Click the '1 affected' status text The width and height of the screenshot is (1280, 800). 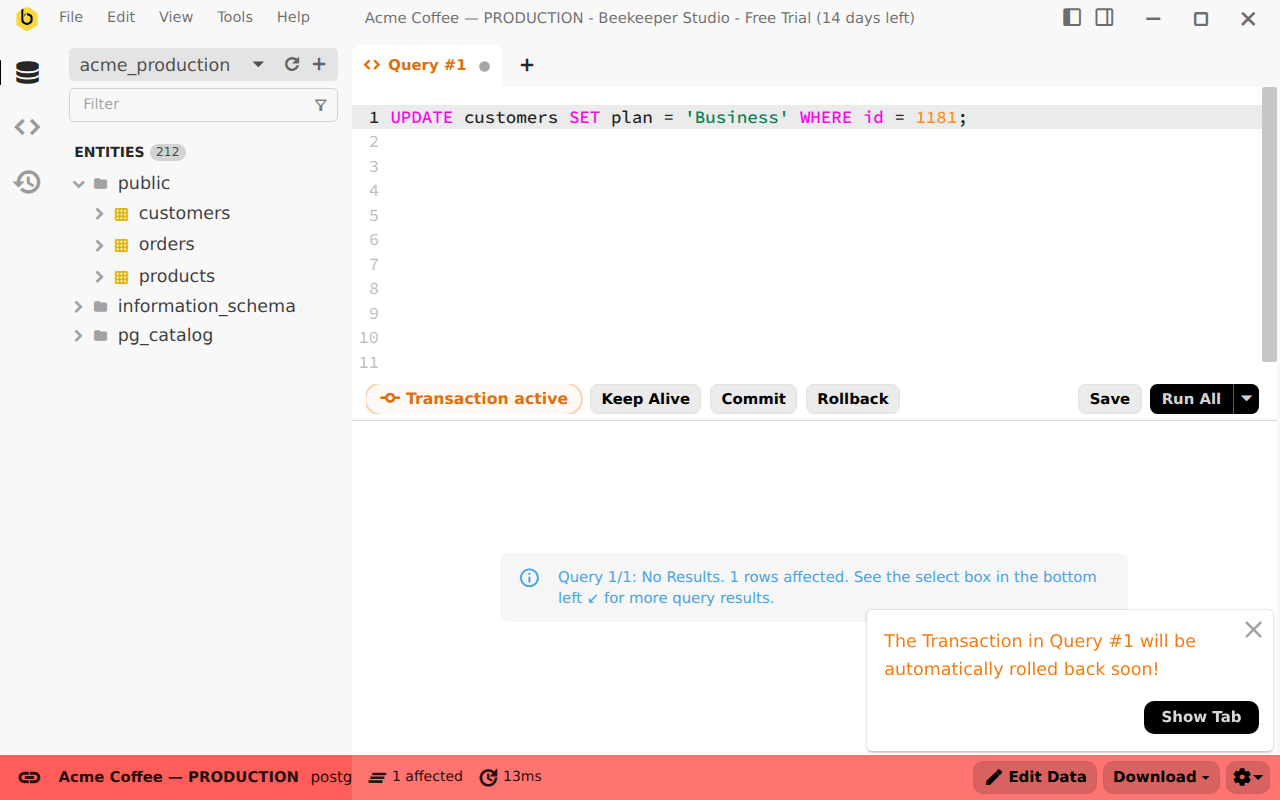427,777
